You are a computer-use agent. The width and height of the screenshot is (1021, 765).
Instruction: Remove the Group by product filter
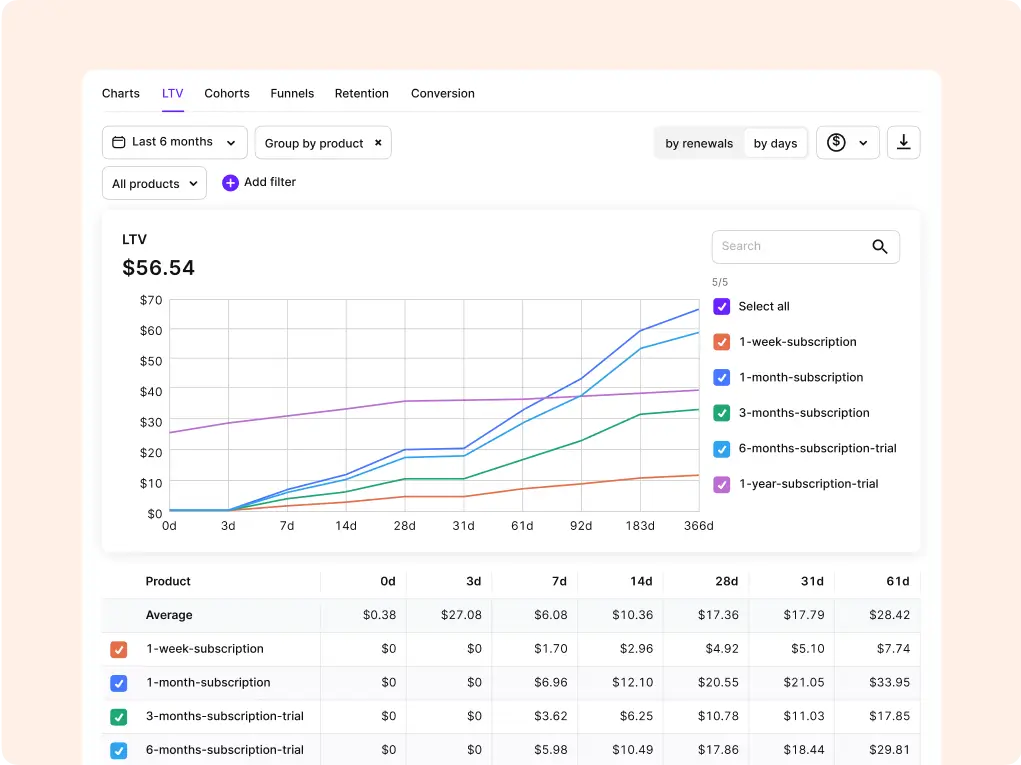pos(378,143)
